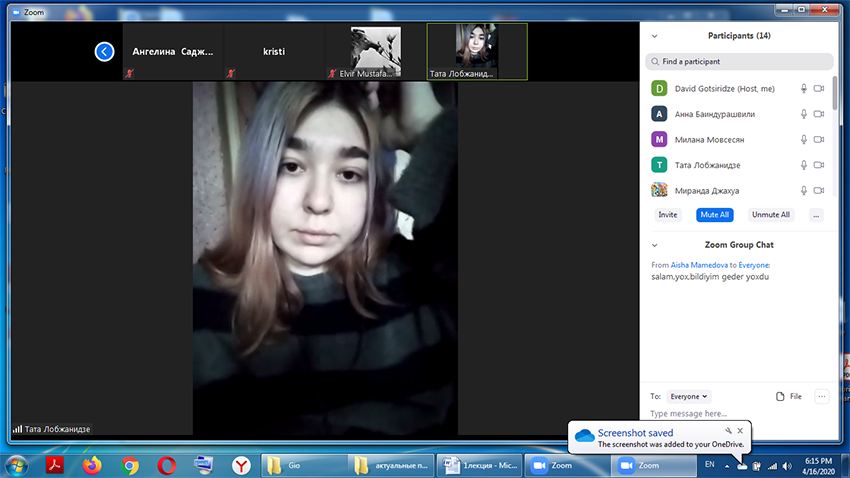Collapse the Zoom Group Chat chevron

[x=654, y=244]
